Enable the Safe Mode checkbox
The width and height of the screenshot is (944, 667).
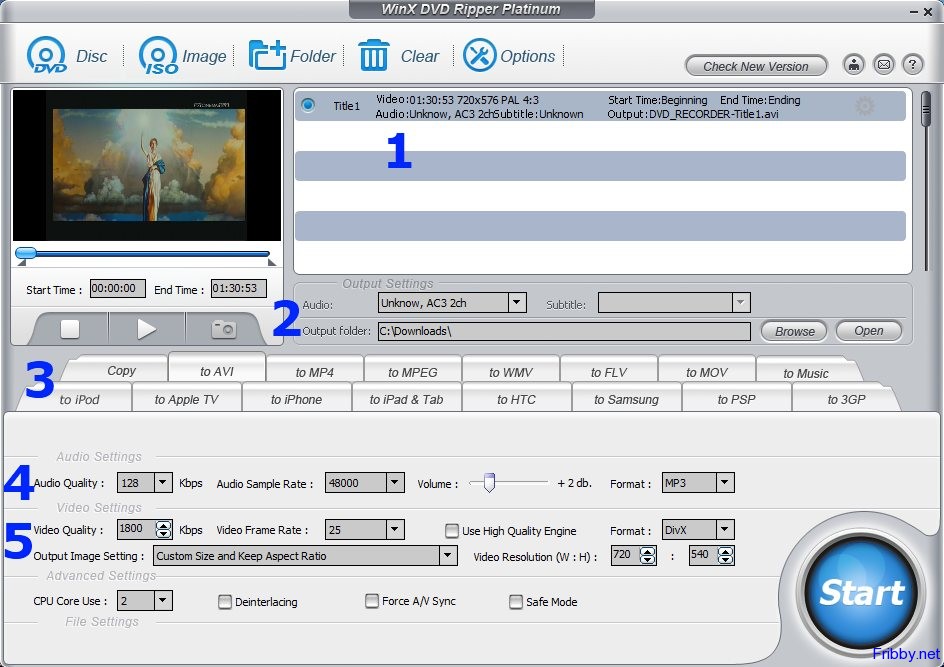point(516,601)
